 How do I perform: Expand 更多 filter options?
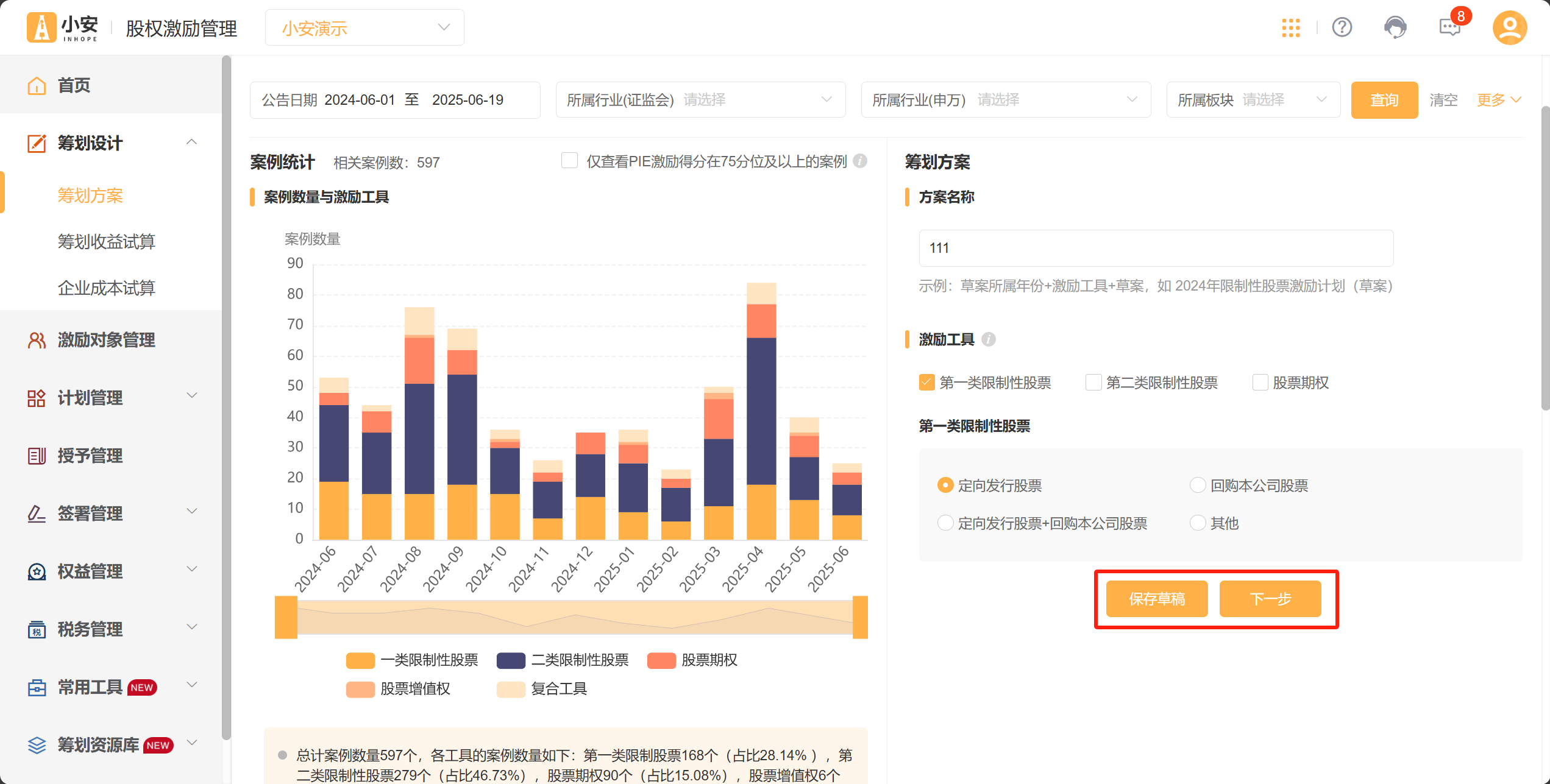(1499, 100)
